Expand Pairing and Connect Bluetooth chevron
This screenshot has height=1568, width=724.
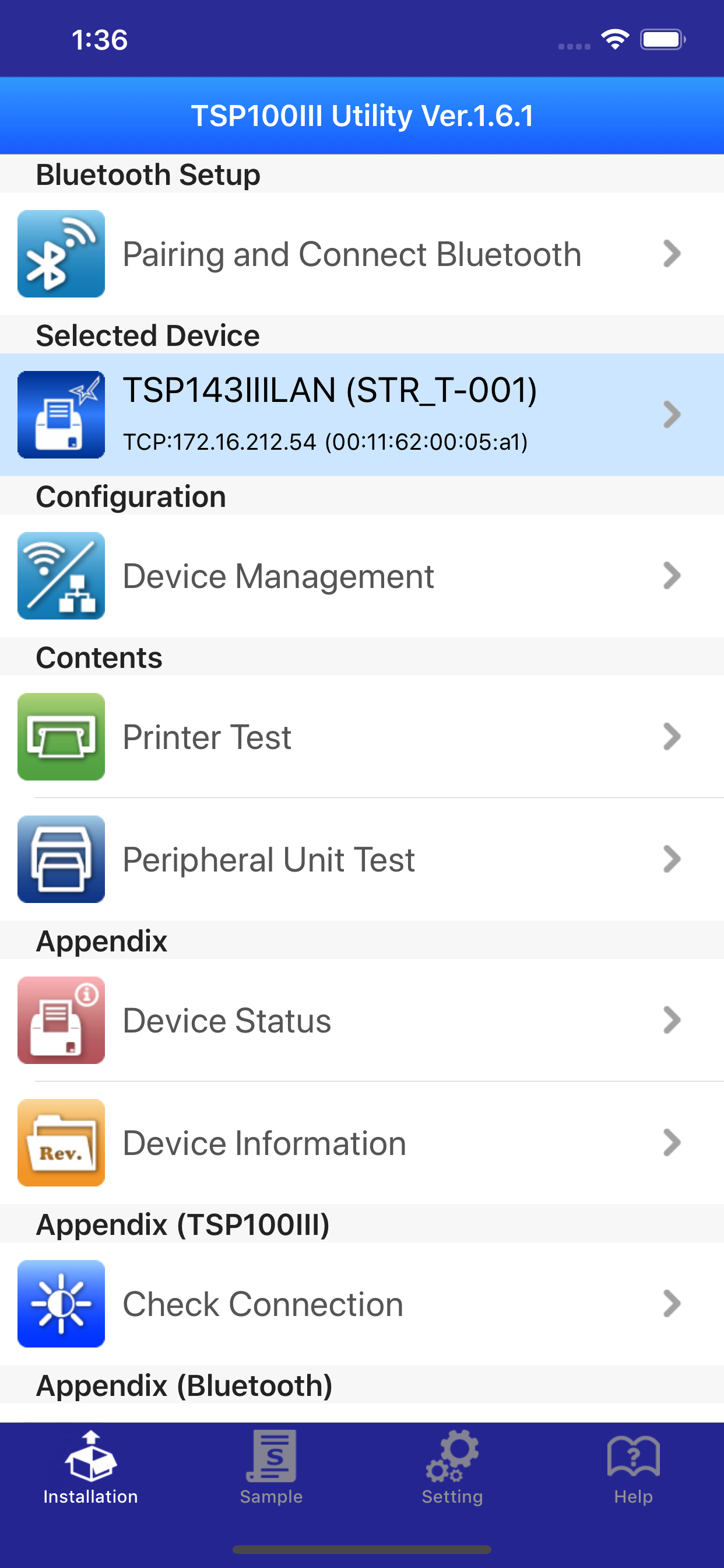click(x=671, y=254)
